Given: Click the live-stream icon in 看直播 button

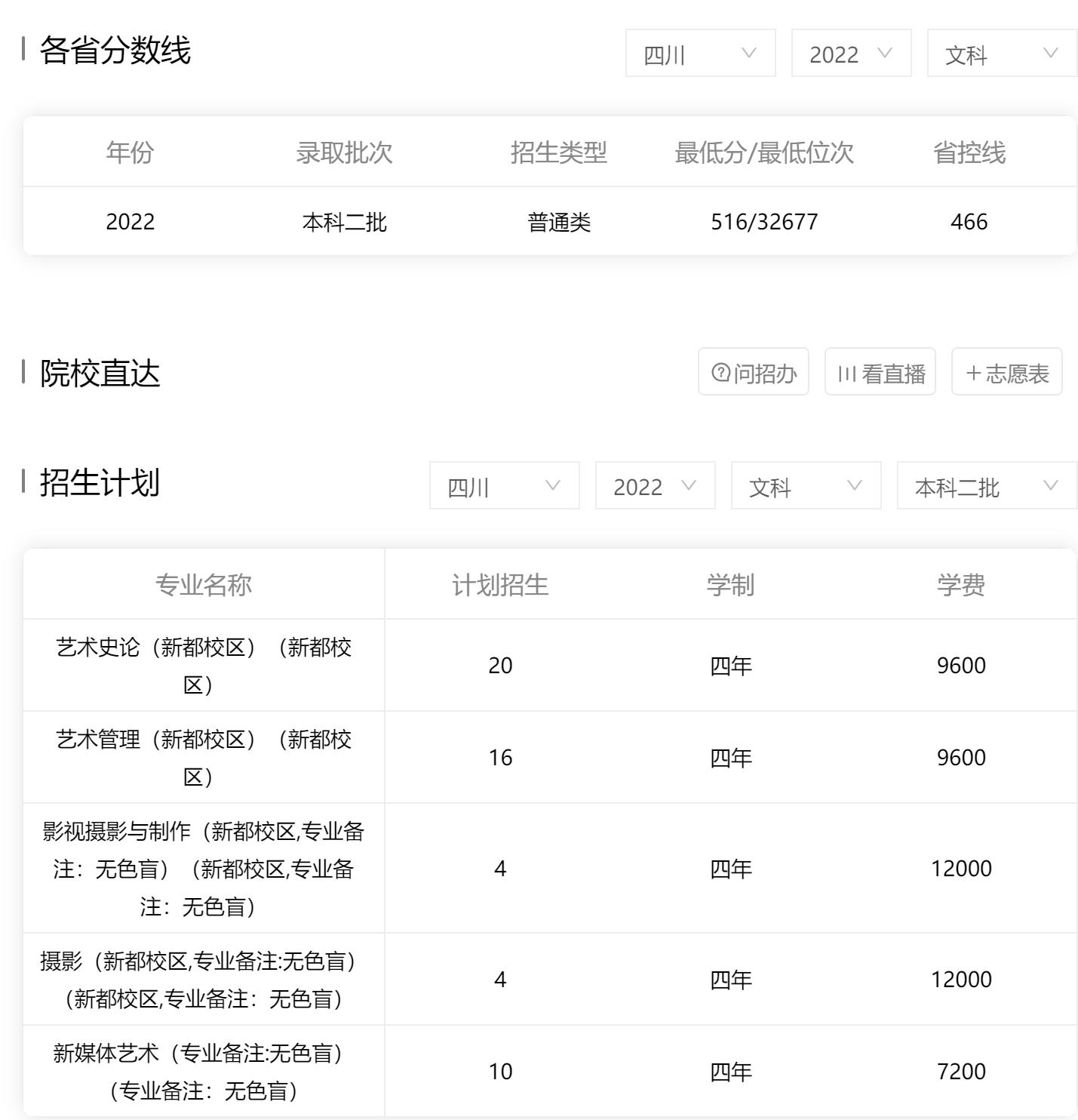Looking at the screenshot, I should click(847, 371).
